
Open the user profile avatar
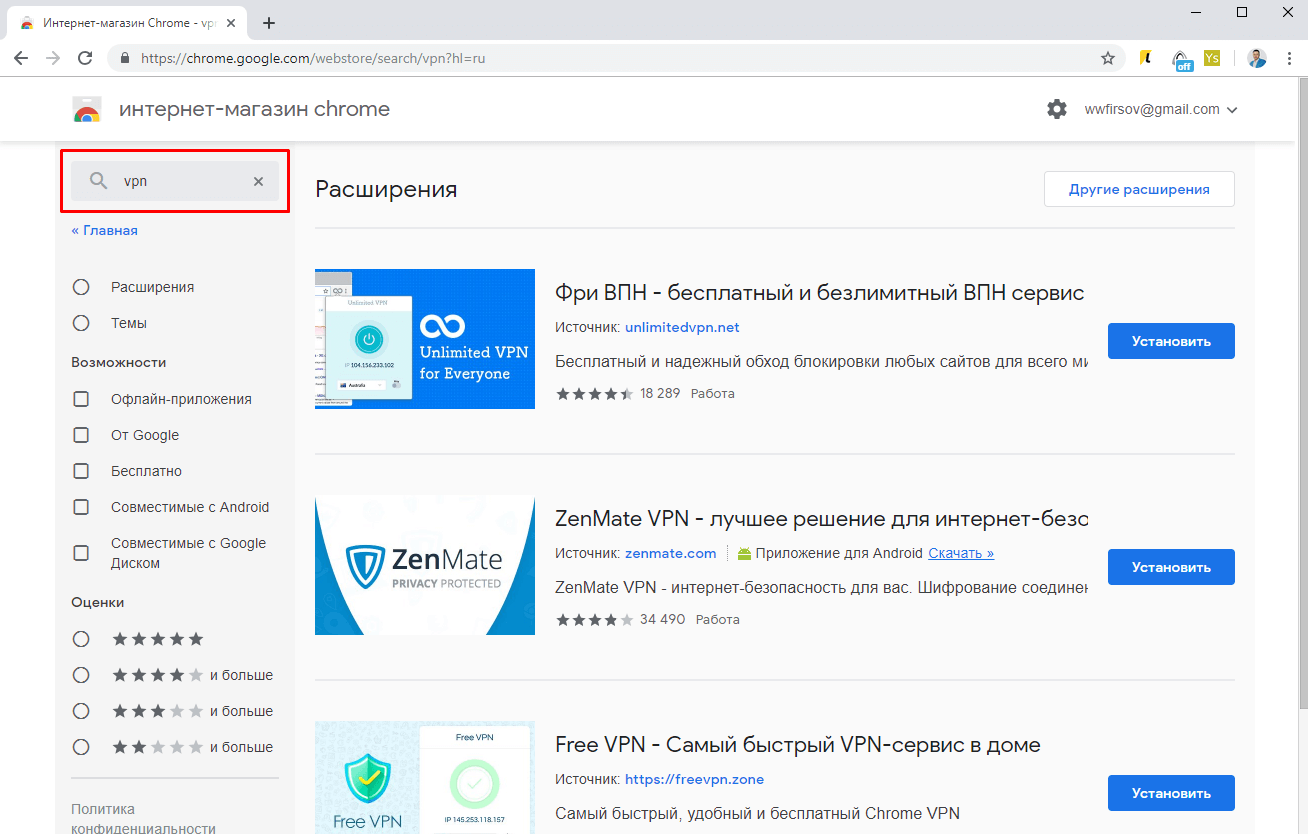pyautogui.click(x=1256, y=58)
